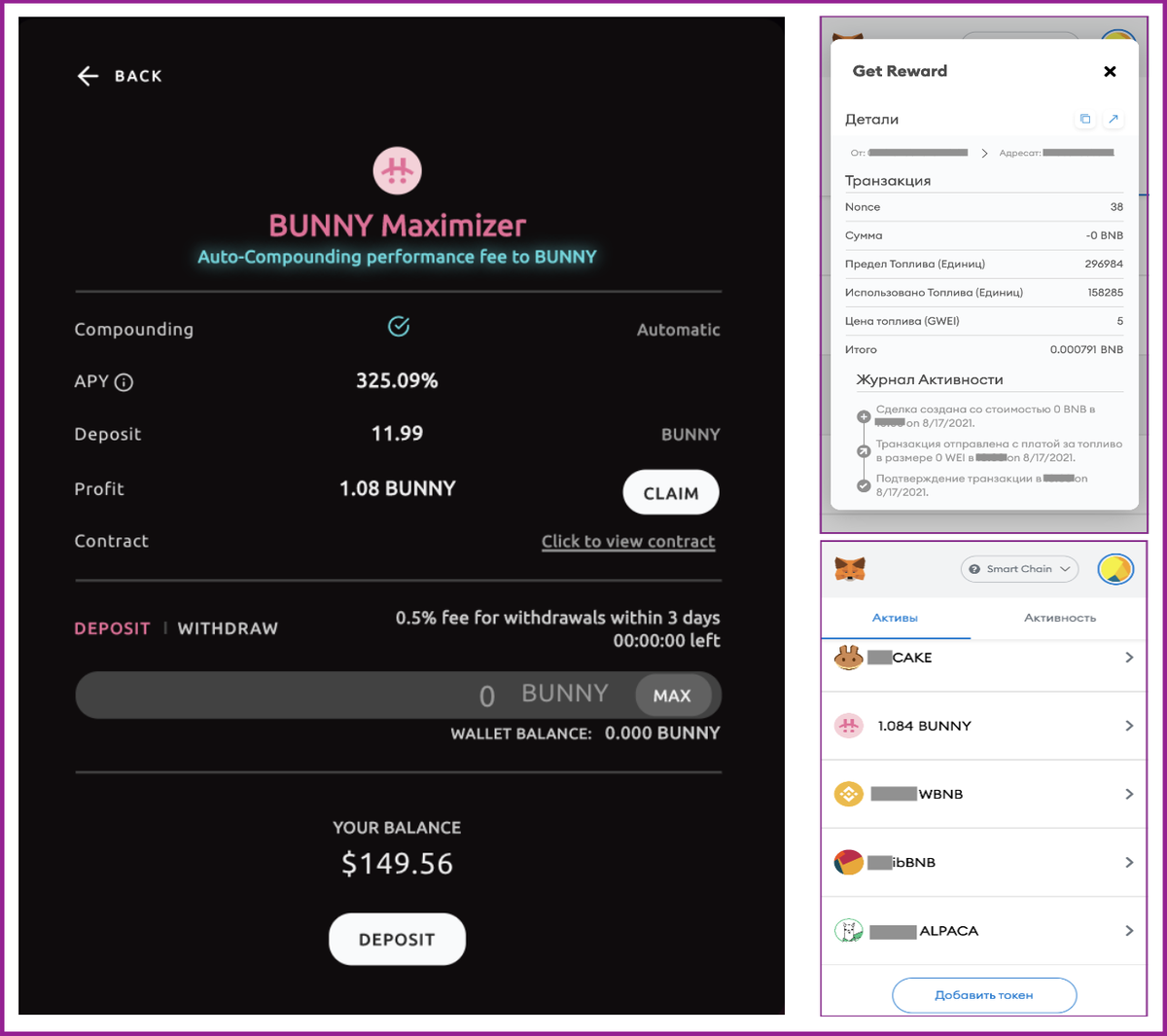Click the gas price value 5

[1120, 321]
